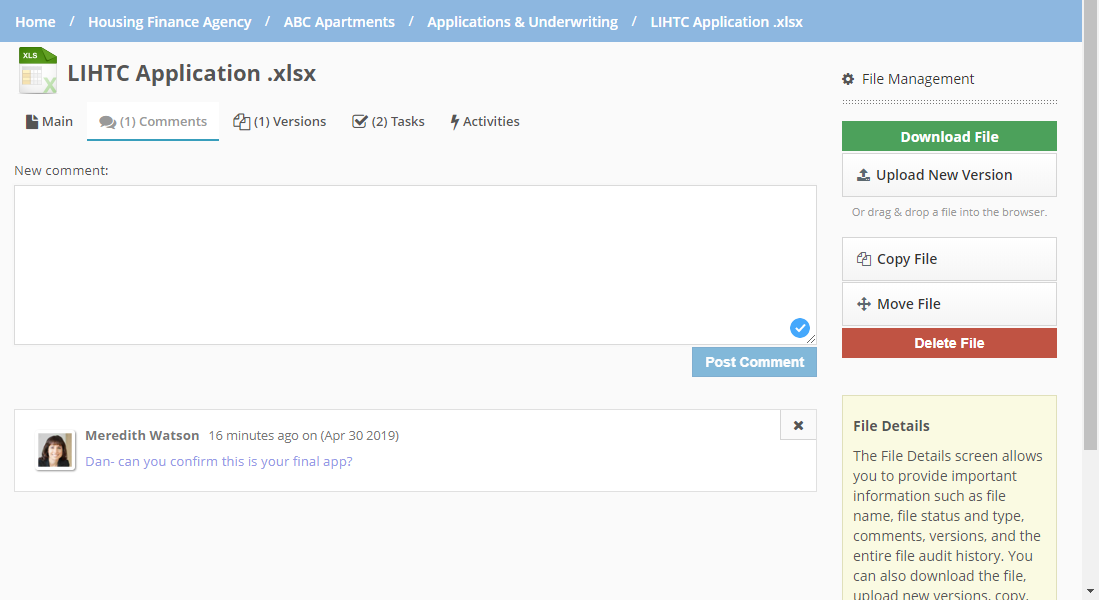1099x600 pixels.
Task: Click the blue checkmark icon in comment box
Action: pyautogui.click(x=800, y=327)
